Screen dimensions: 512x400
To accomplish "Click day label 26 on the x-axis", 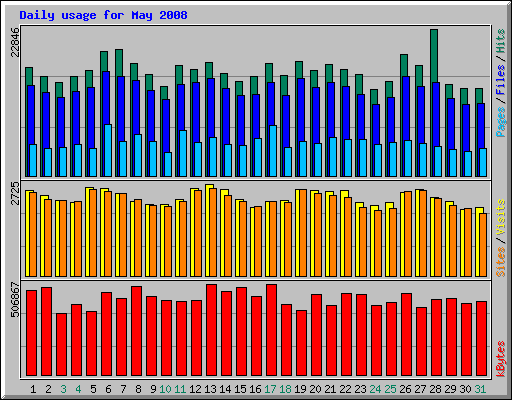I will pos(405,389).
